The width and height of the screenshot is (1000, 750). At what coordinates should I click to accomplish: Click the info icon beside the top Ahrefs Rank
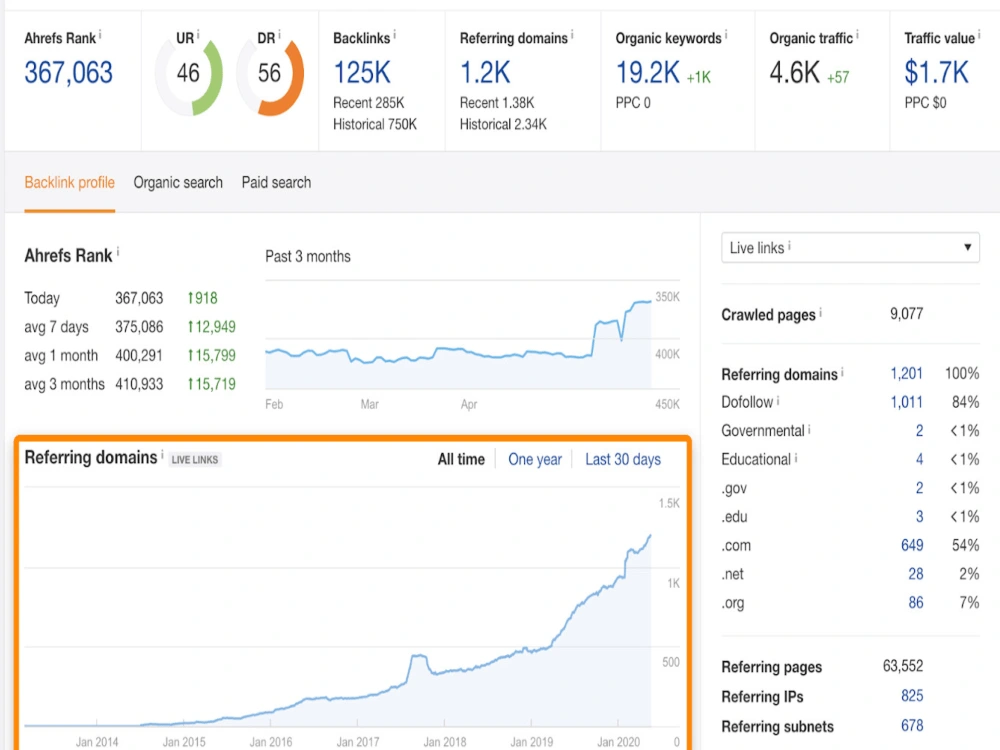(x=100, y=34)
